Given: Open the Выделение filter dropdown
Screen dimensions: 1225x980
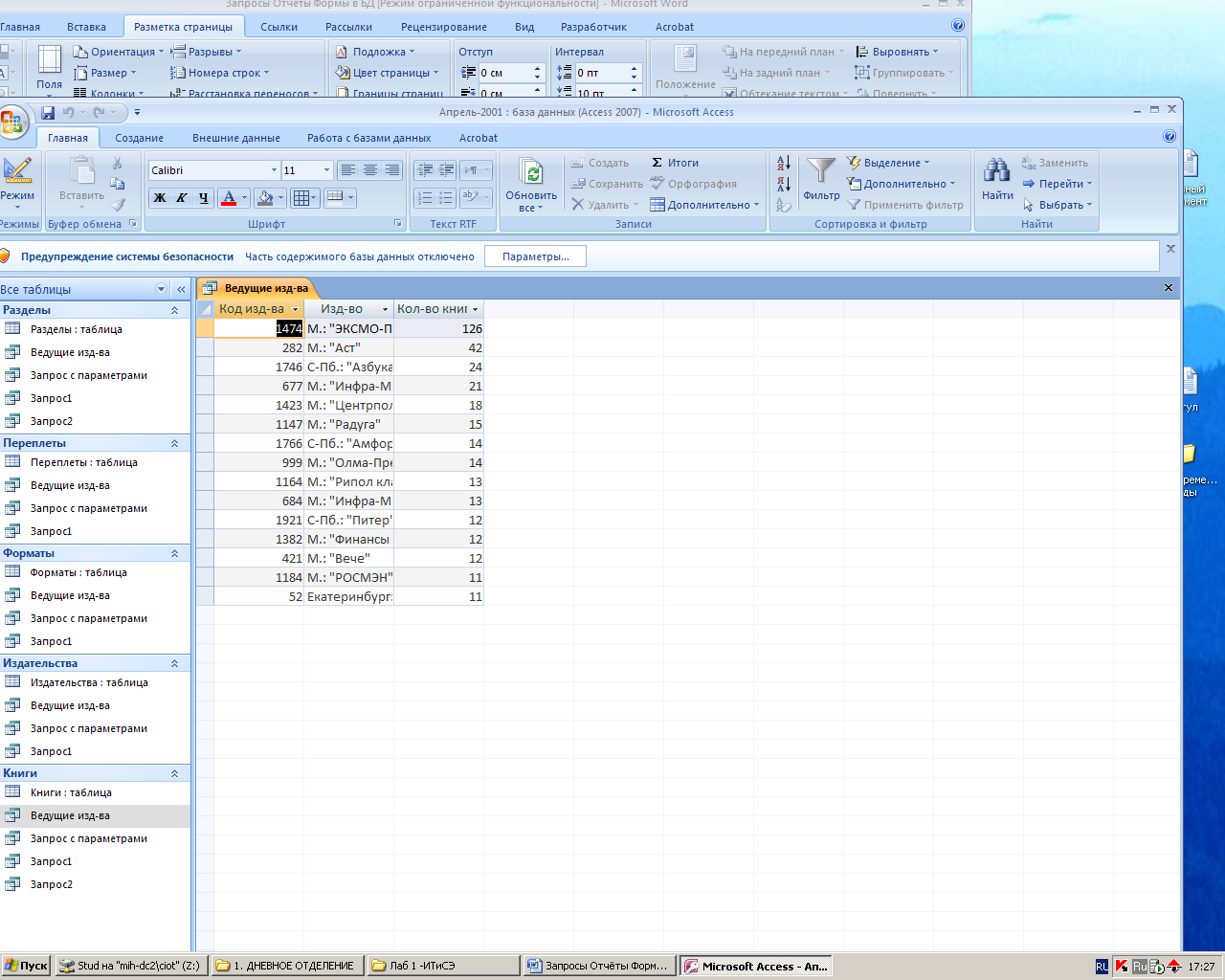Looking at the screenshot, I should pyautogui.click(x=888, y=163).
